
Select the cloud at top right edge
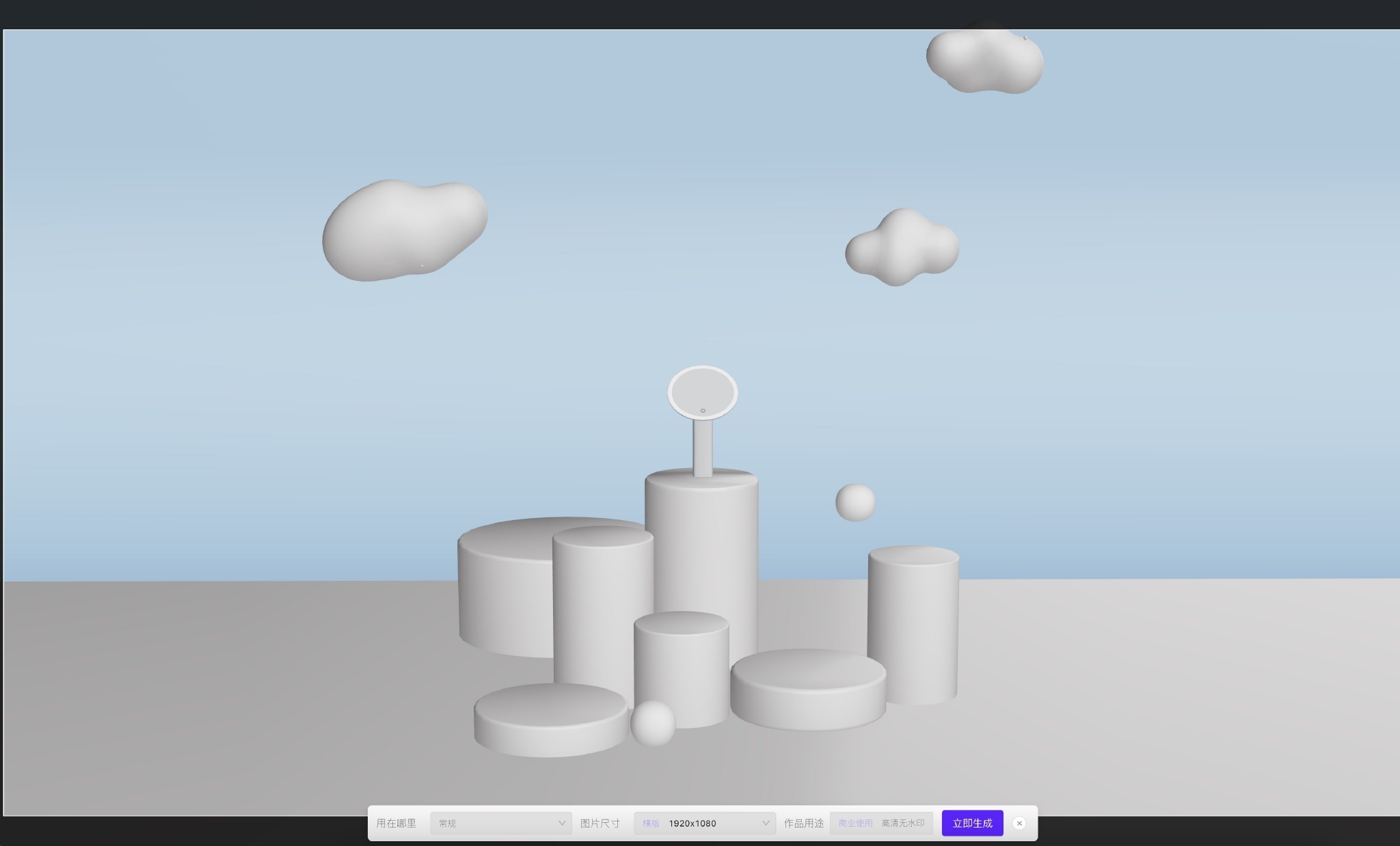pyautogui.click(x=984, y=62)
